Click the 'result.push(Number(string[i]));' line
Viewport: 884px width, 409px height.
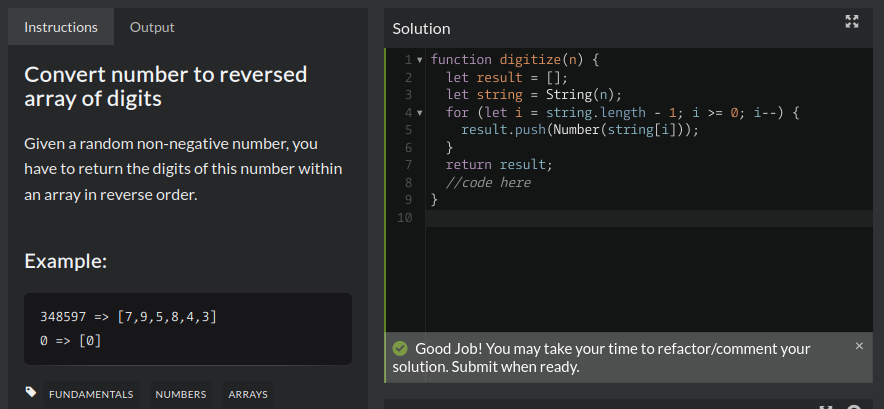pyautogui.click(x=580, y=130)
